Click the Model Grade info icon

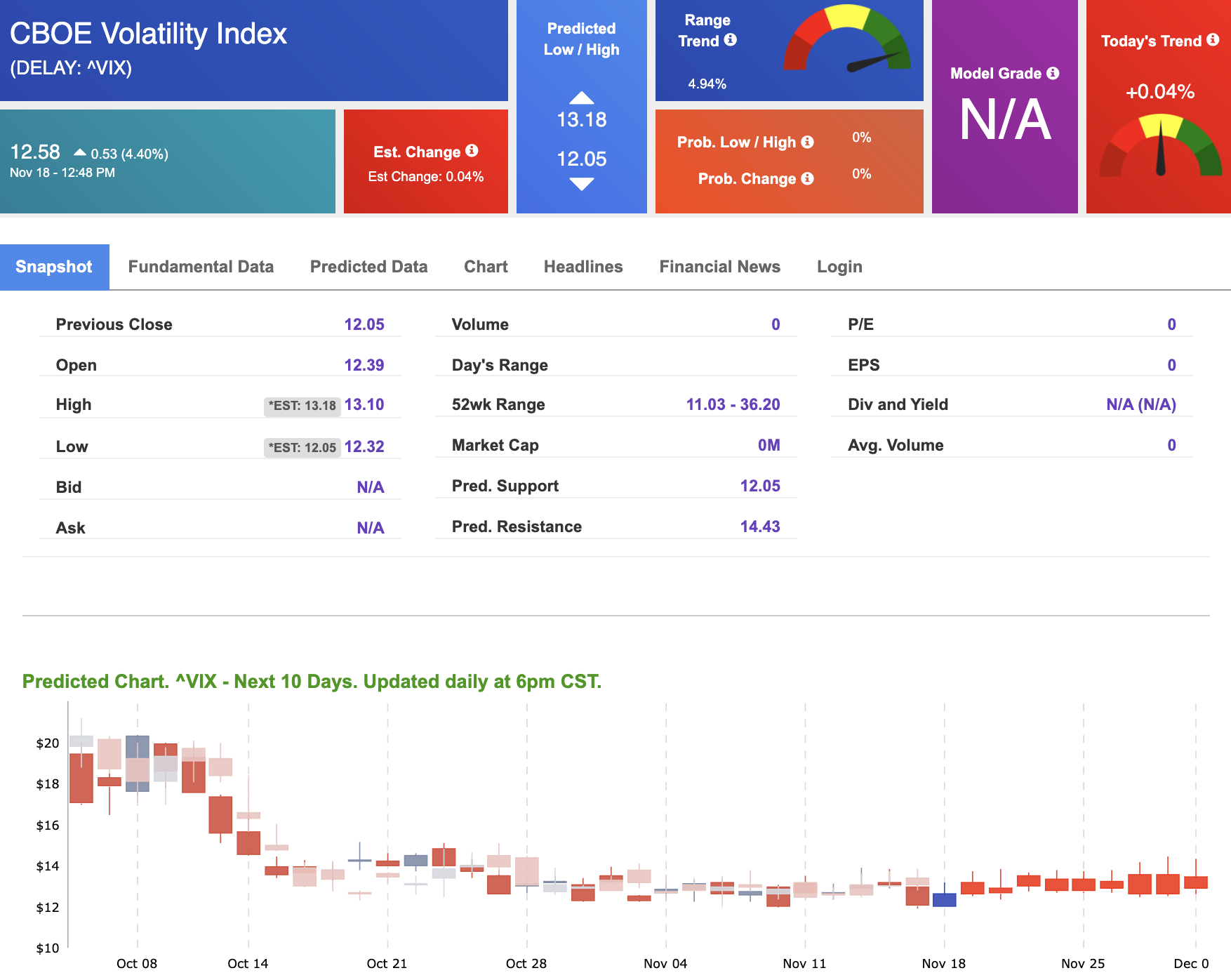point(1053,73)
